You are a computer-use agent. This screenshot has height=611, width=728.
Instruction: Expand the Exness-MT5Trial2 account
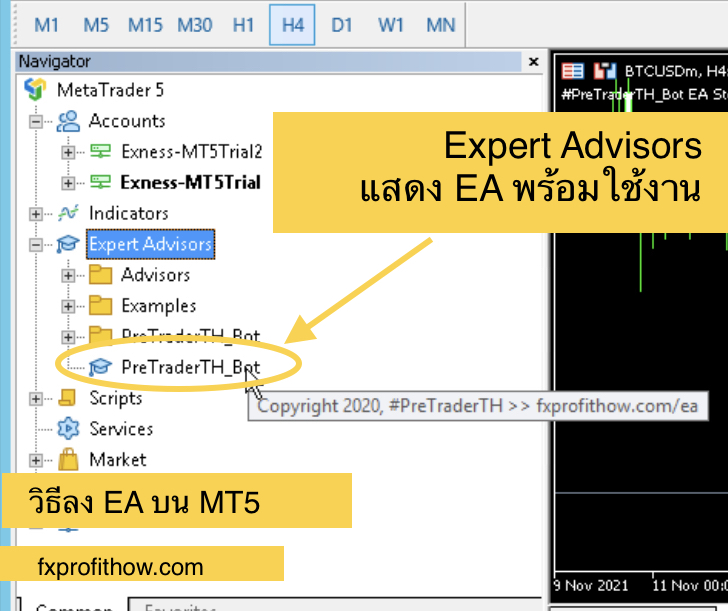pos(68,152)
